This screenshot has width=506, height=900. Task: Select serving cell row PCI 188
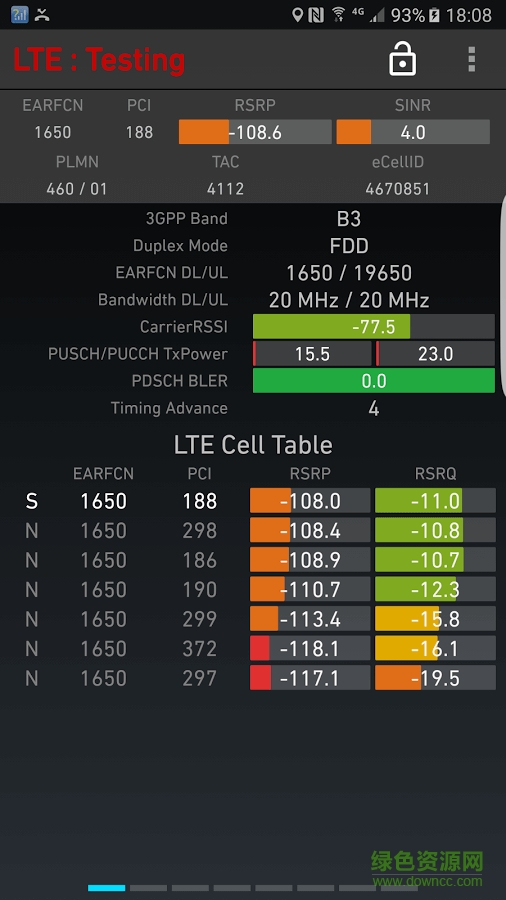point(253,501)
